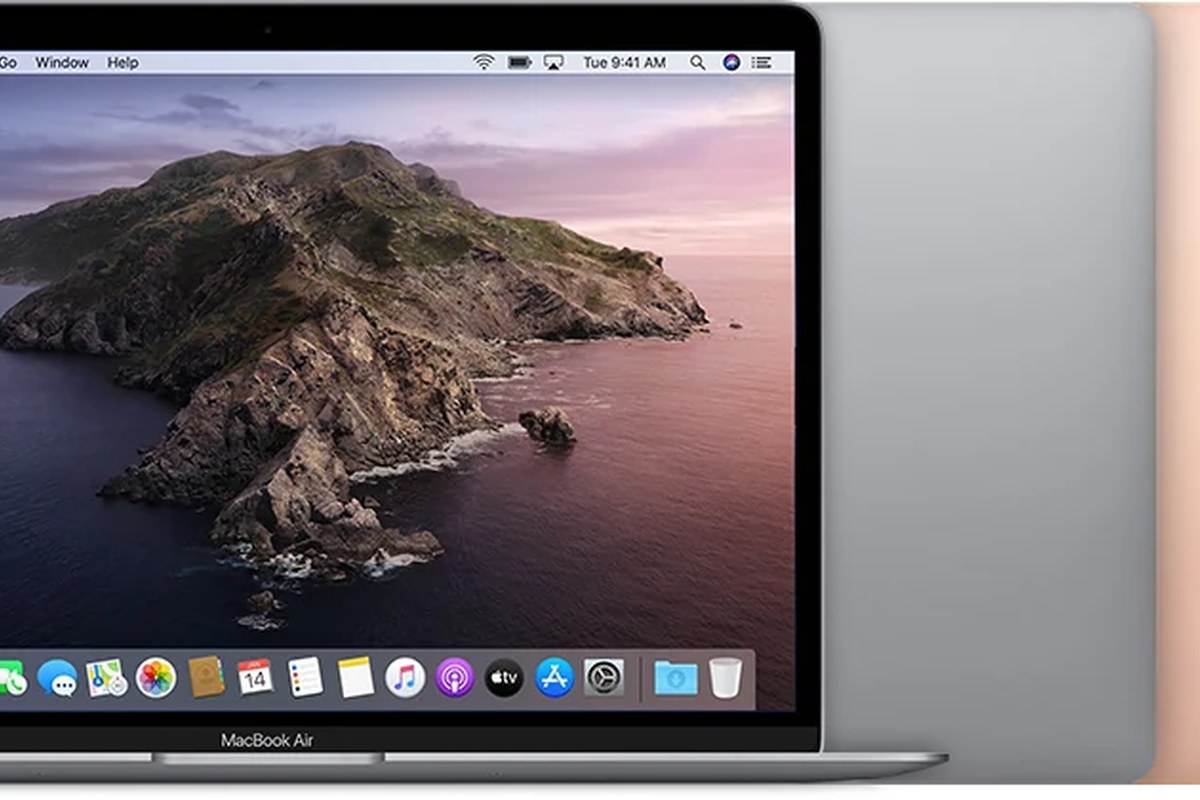Image resolution: width=1200 pixels, height=800 pixels.
Task: Click the Tue 9:41 AM clock
Action: pos(625,62)
